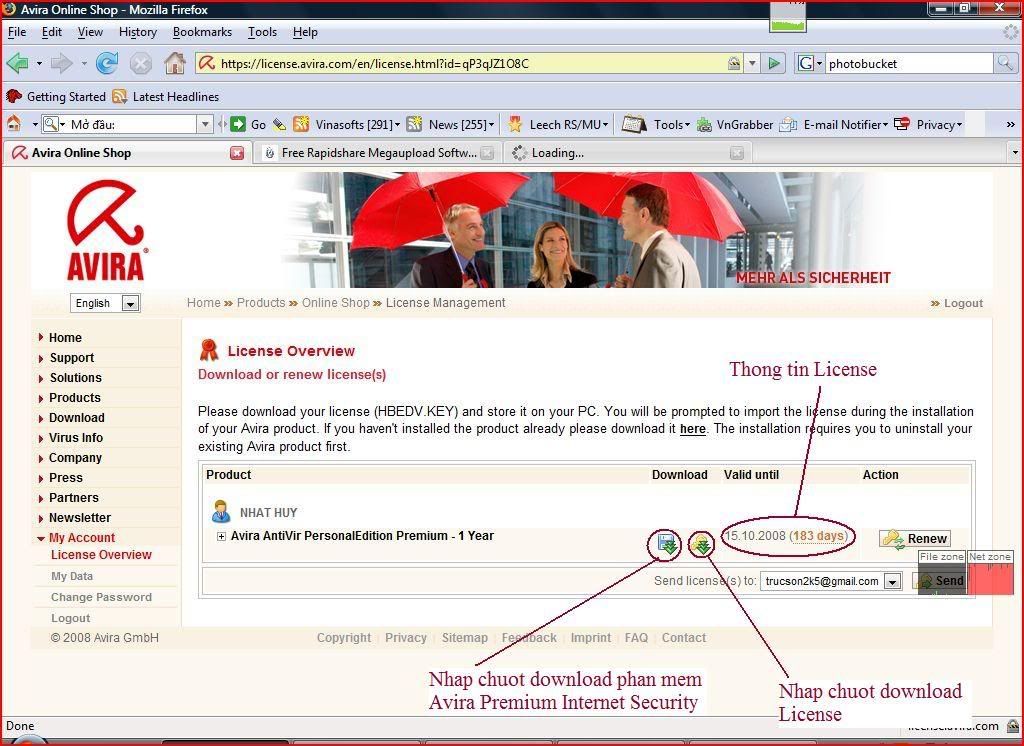The image size is (1024, 746).
Task: Open the Getting Started bookmark
Action: coord(56,97)
